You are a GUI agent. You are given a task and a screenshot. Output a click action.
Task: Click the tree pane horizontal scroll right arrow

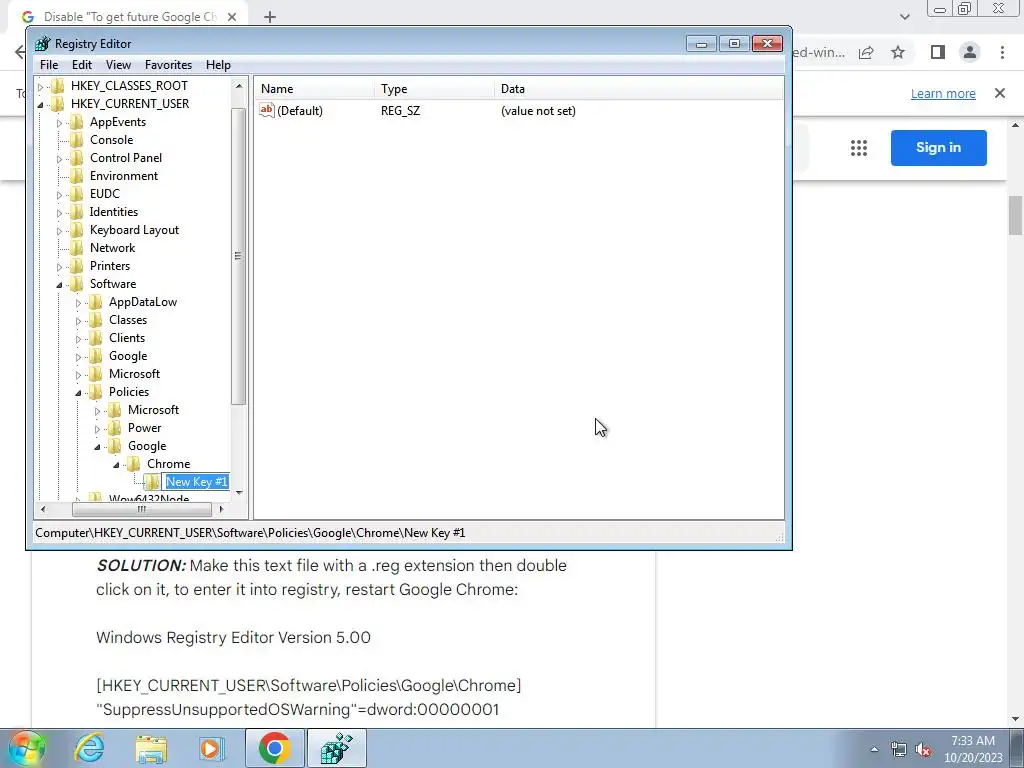point(221,509)
